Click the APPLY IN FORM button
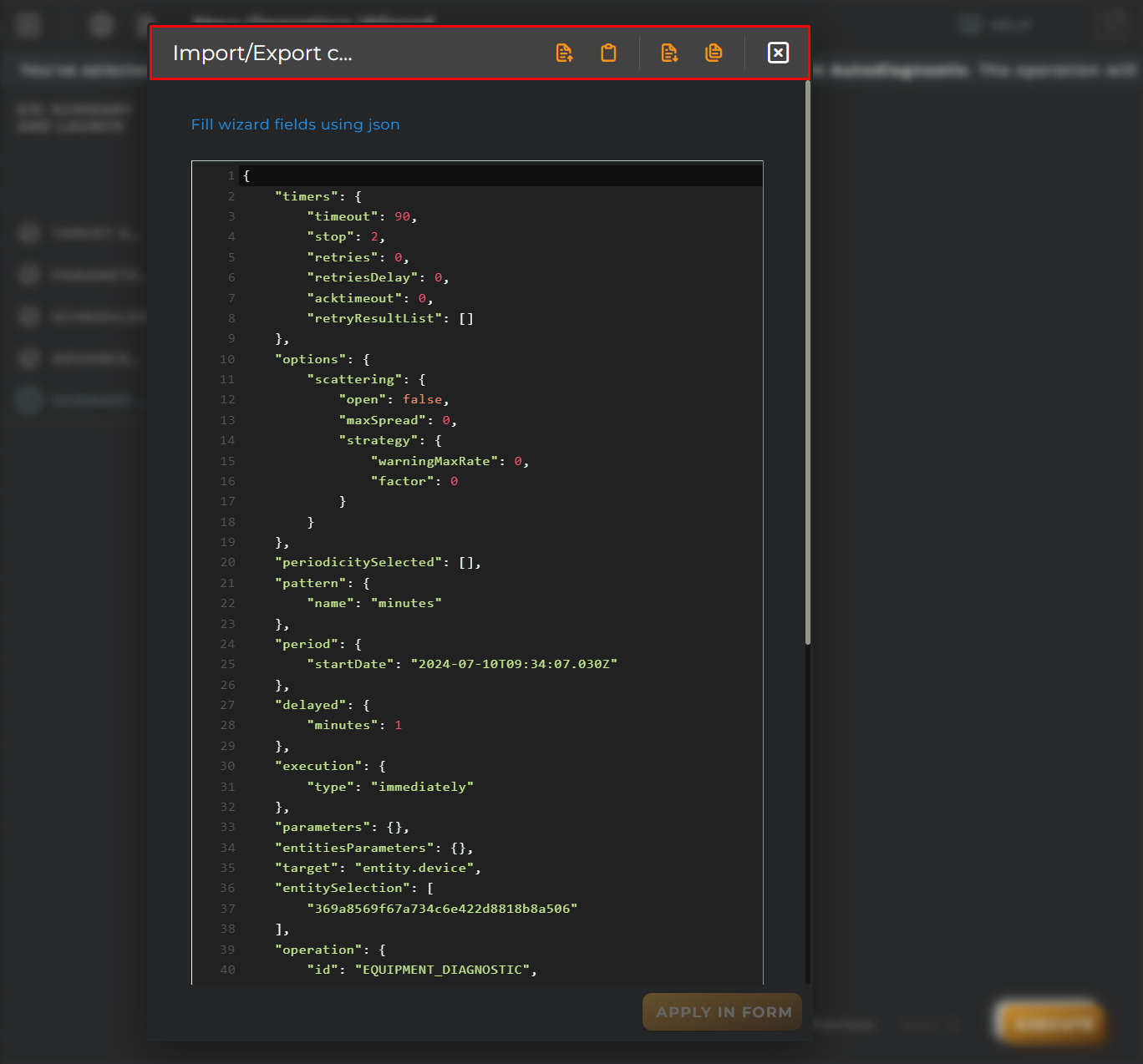The width and height of the screenshot is (1143, 1064). 723,1011
